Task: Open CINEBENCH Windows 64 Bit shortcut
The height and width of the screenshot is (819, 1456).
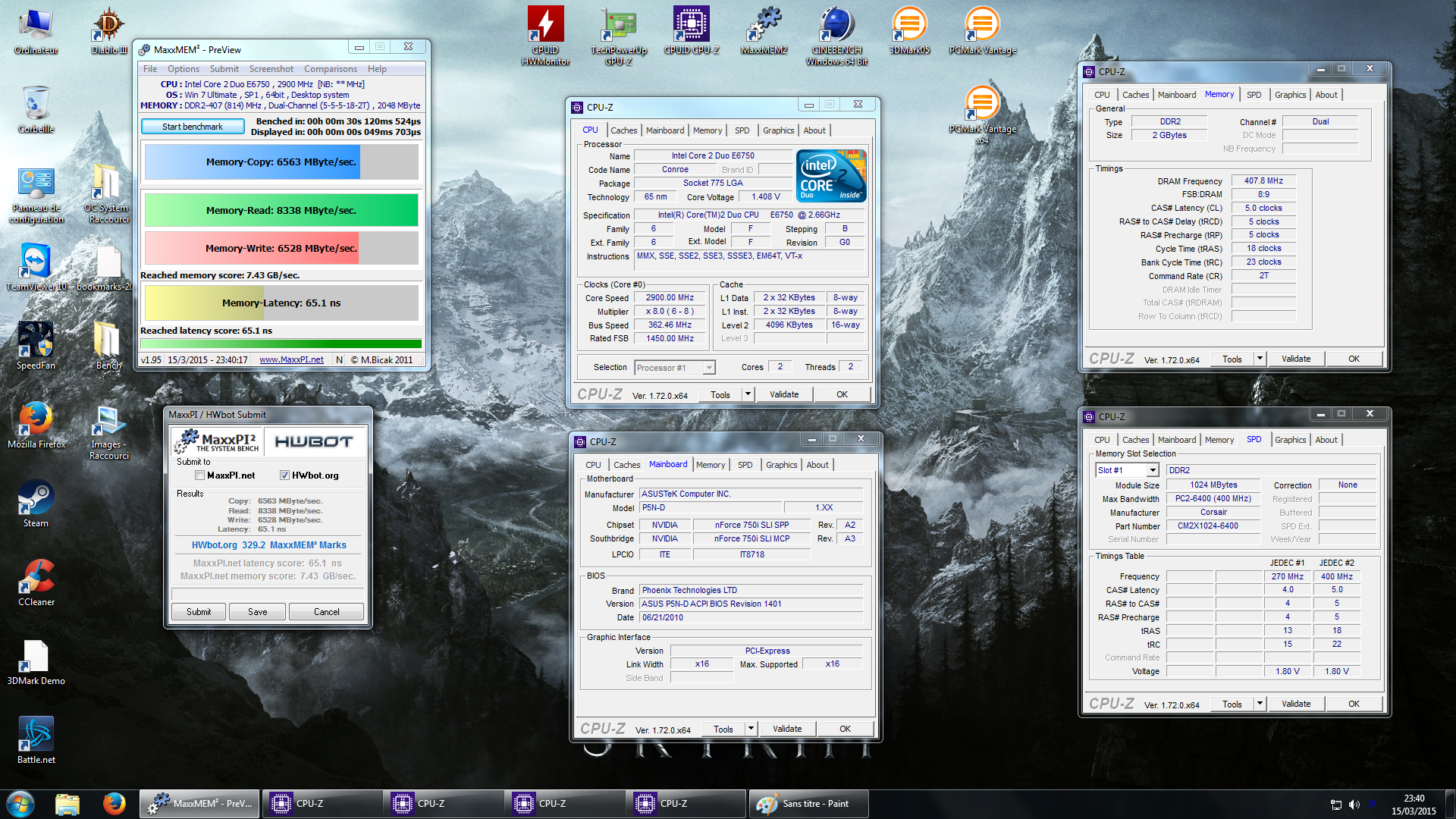Action: pyautogui.click(x=836, y=36)
